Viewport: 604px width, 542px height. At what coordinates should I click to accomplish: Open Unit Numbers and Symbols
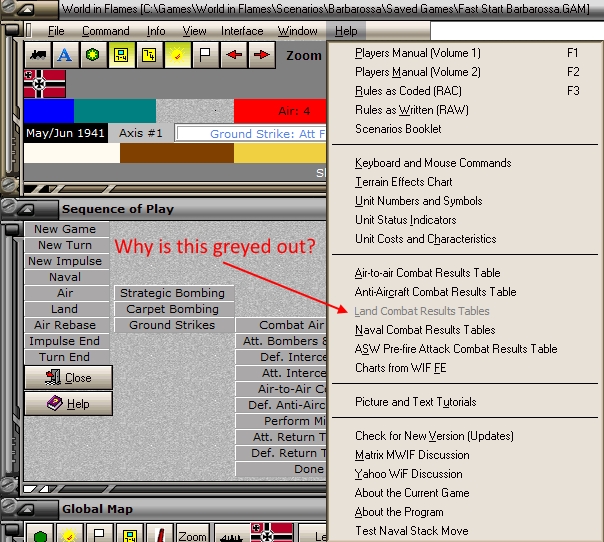(465, 201)
